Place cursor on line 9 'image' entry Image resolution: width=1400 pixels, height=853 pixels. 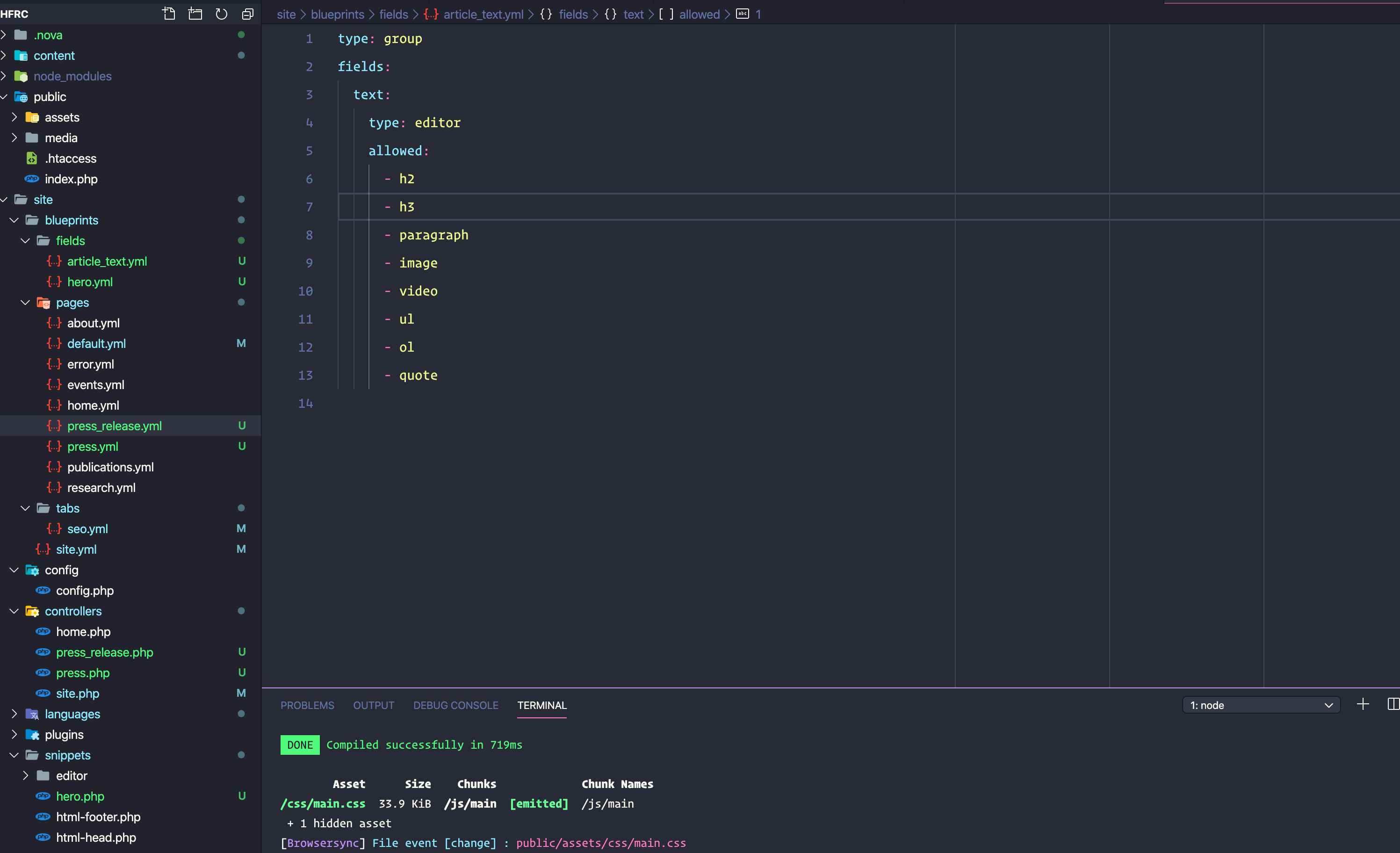click(x=418, y=263)
